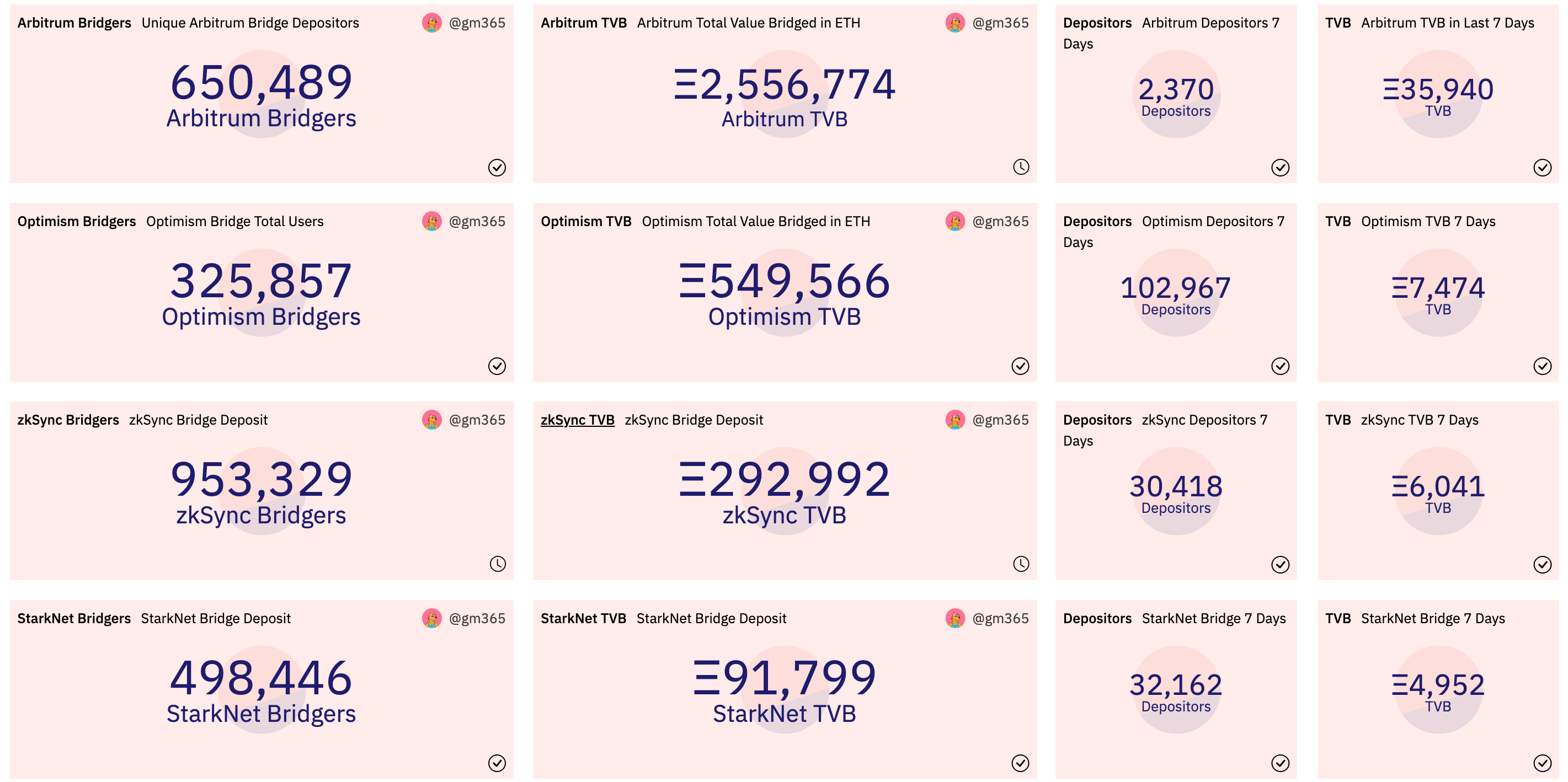Click gm365 avatar on StarkNet TVB card
The width and height of the screenshot is (1568, 782).
[x=955, y=618]
